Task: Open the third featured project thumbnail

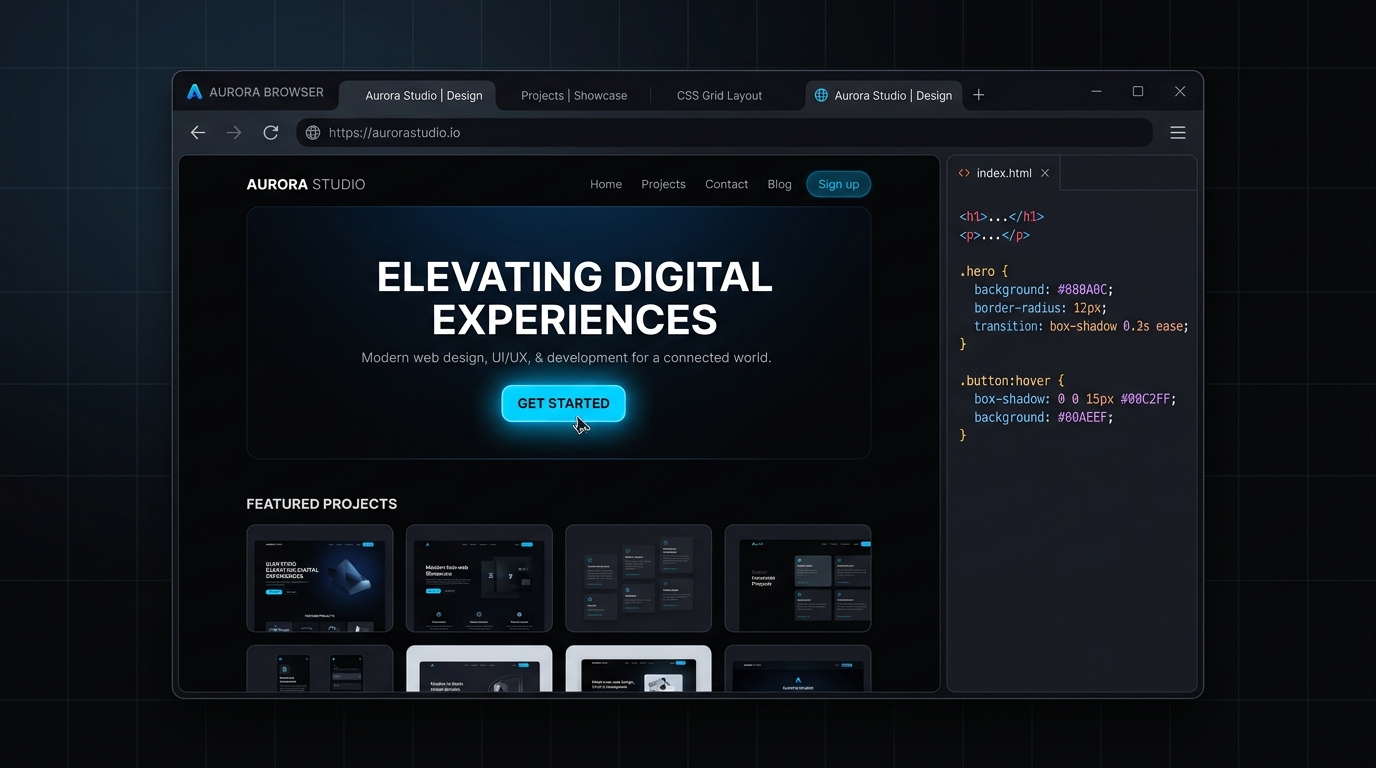Action: coord(638,578)
